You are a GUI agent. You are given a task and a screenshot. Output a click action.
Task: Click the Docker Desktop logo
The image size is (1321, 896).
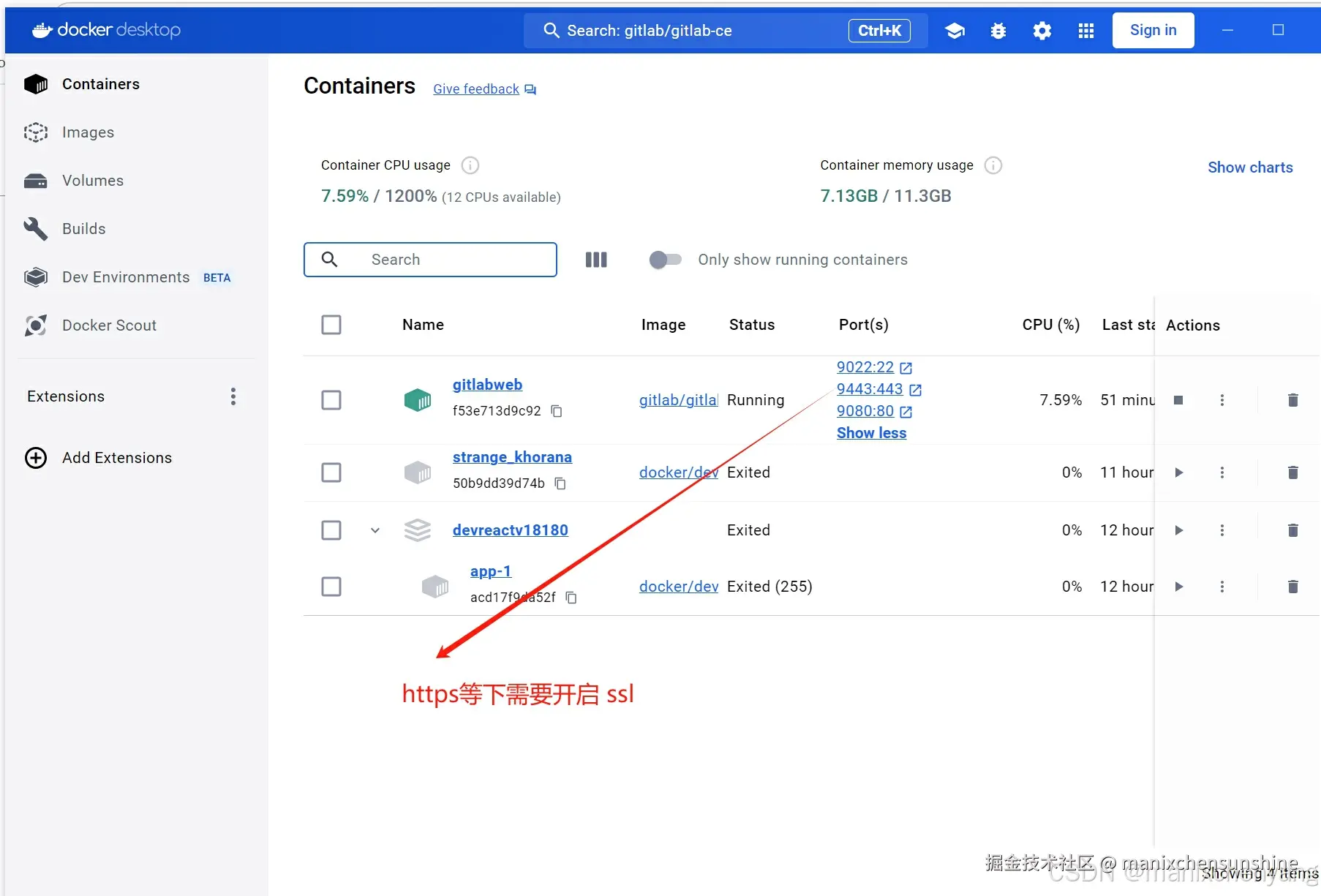pos(107,30)
